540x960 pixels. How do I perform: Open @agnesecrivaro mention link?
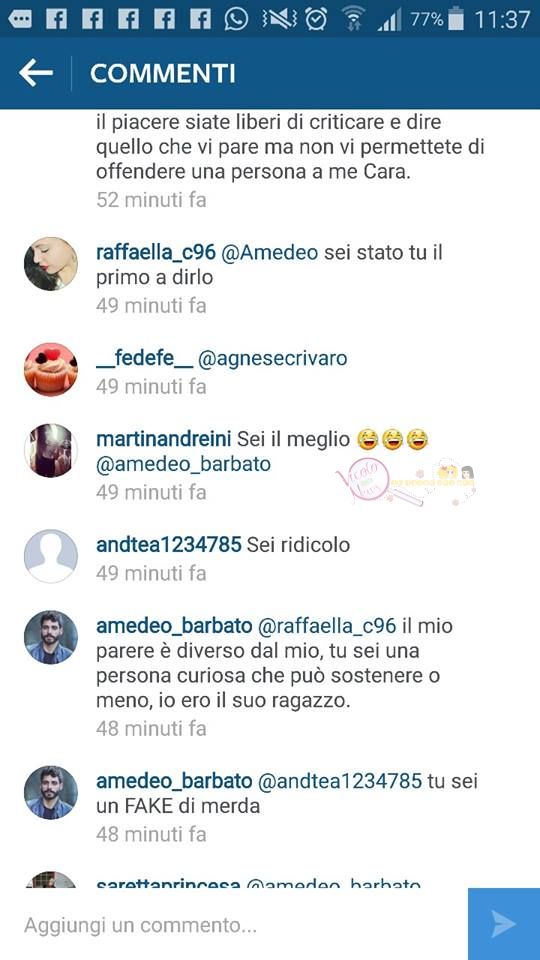pos(273,358)
